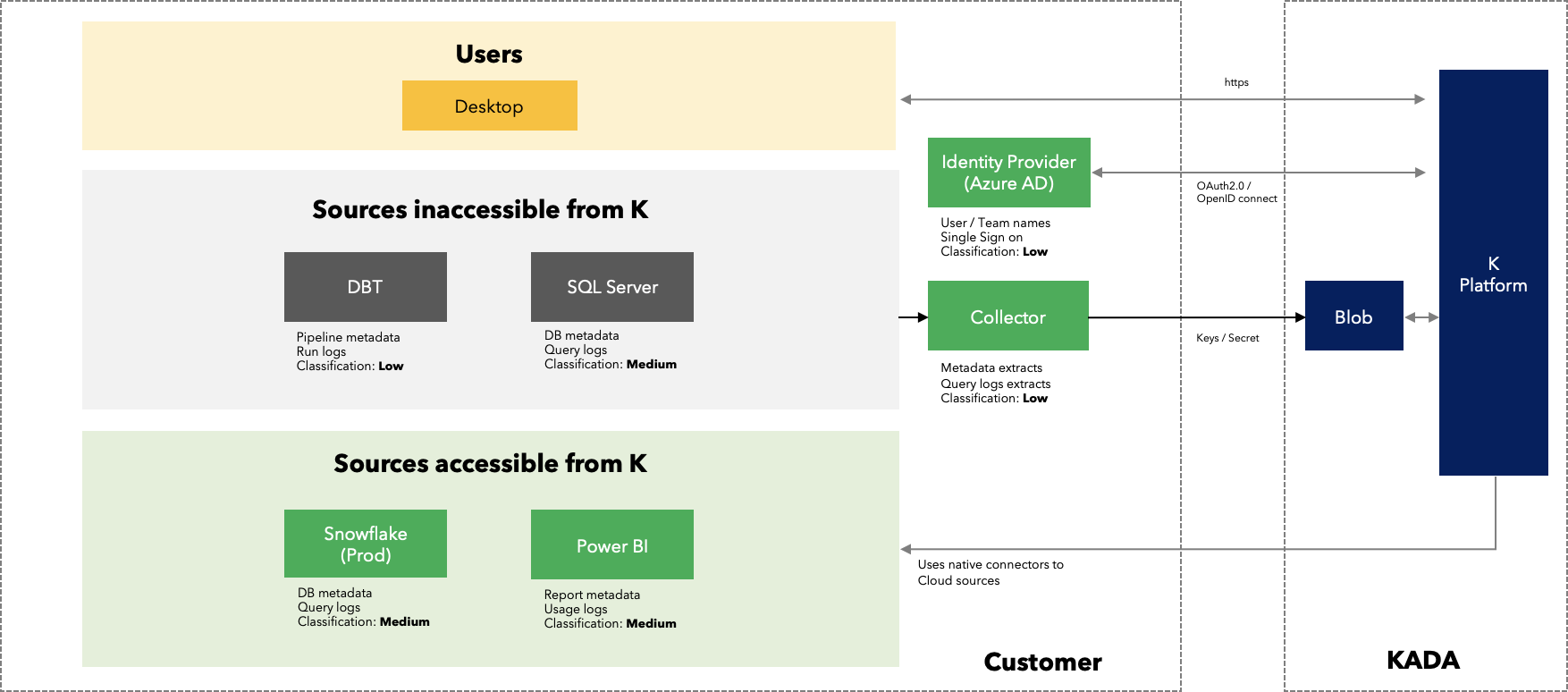Click the dark blue Blob box
This screenshot has width=1568, height=692.
(1353, 316)
